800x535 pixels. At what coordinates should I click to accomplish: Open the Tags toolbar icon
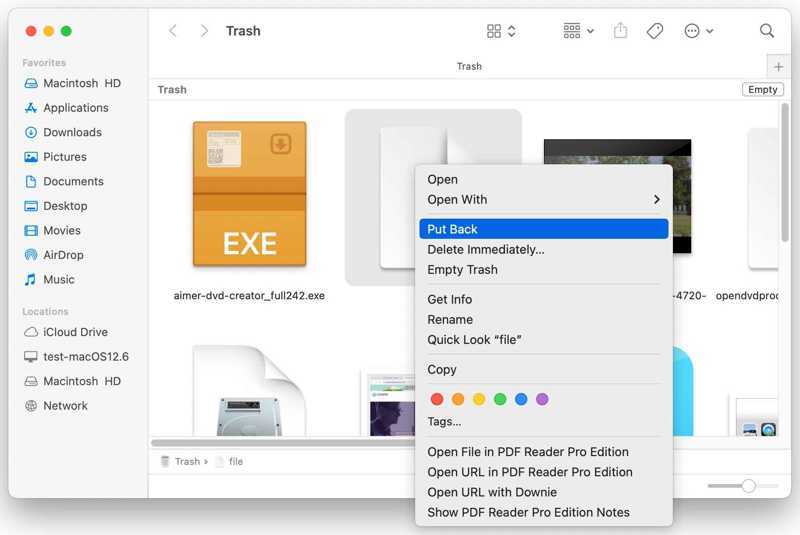[655, 31]
